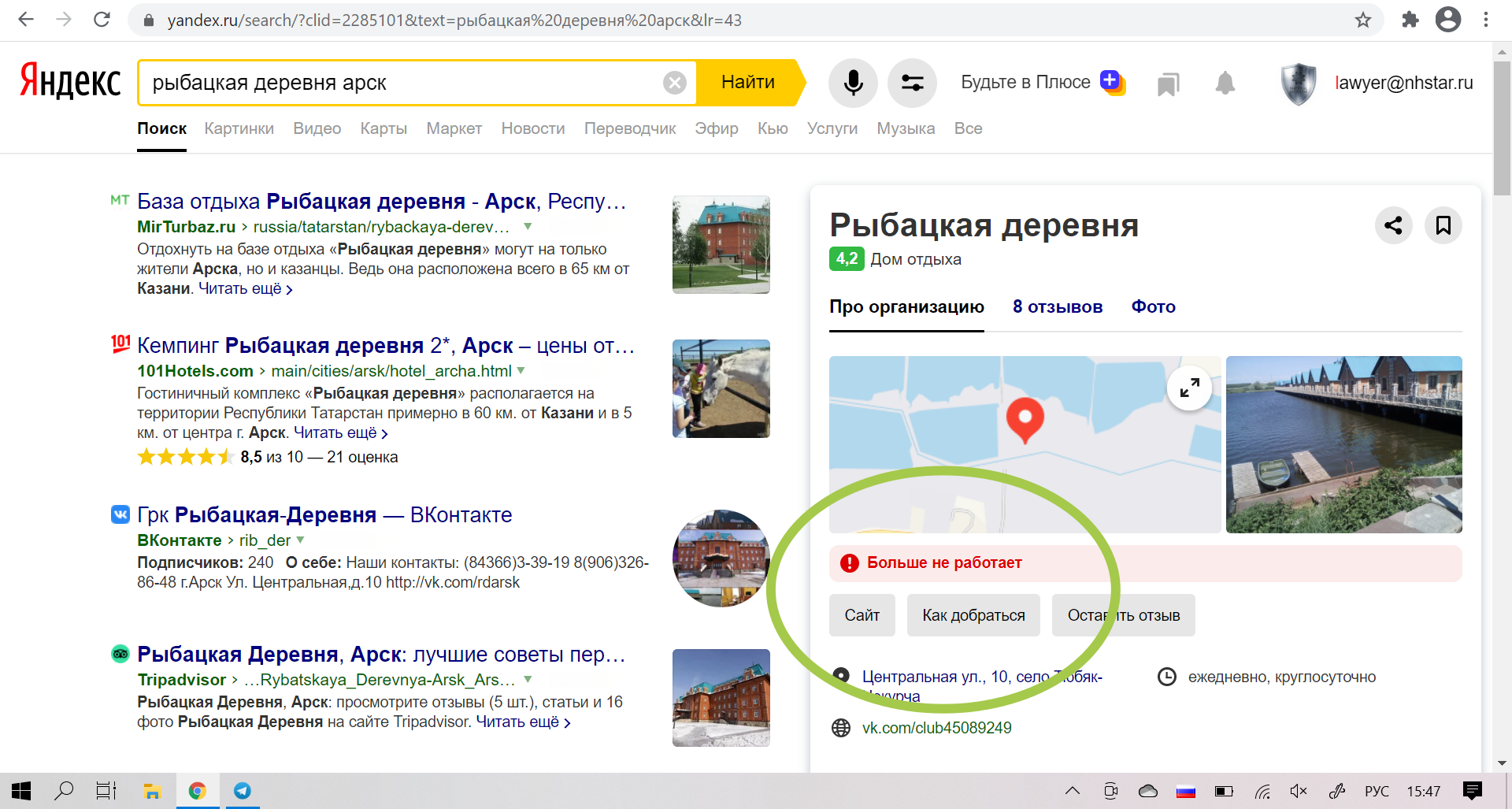The image size is (1512, 809).
Task: Click the Как добраться button
Action: 973,615
